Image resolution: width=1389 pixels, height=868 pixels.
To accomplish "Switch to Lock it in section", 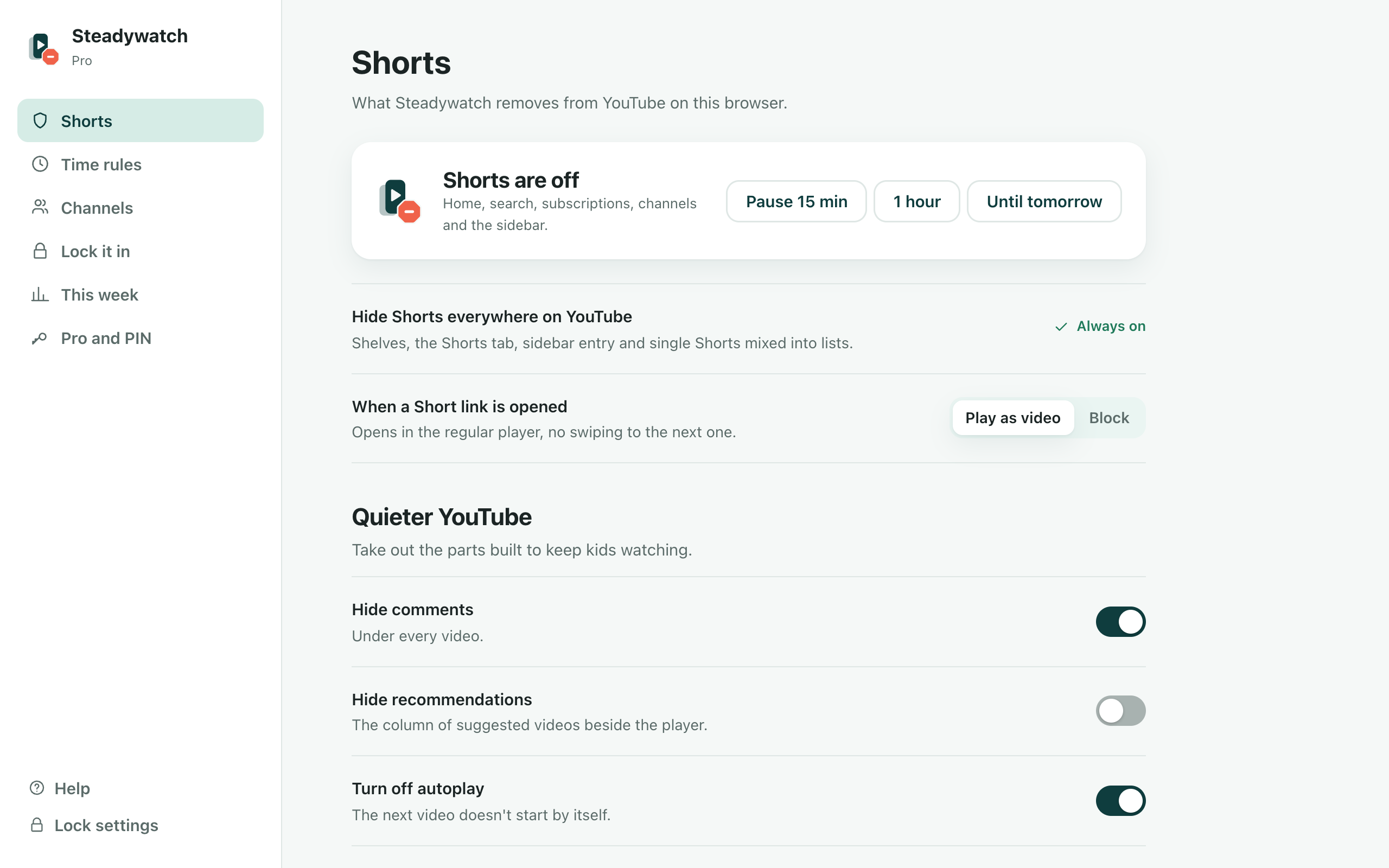I will [141, 251].
